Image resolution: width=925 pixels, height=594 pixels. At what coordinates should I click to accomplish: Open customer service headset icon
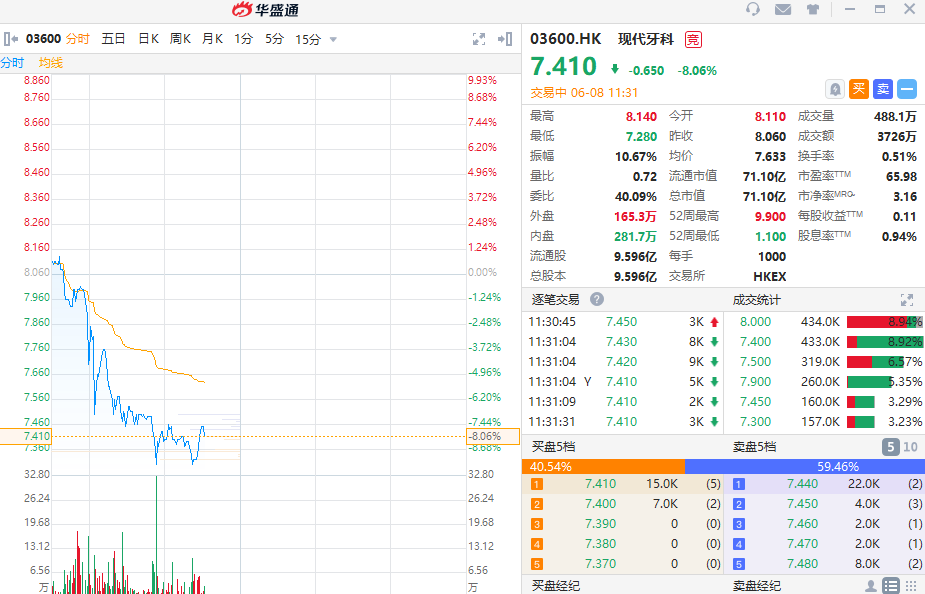(753, 9)
